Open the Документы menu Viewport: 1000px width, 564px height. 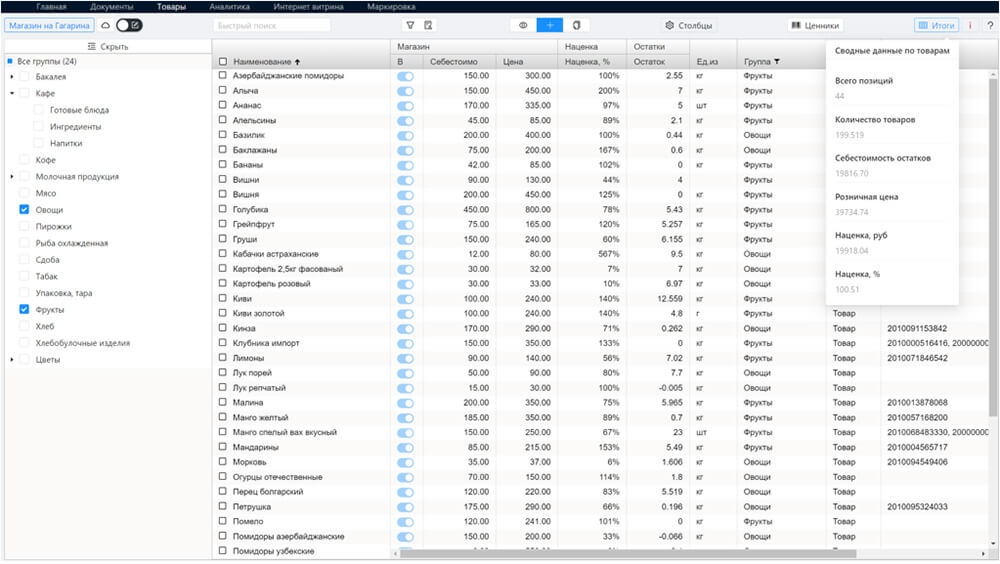pyautogui.click(x=112, y=6)
